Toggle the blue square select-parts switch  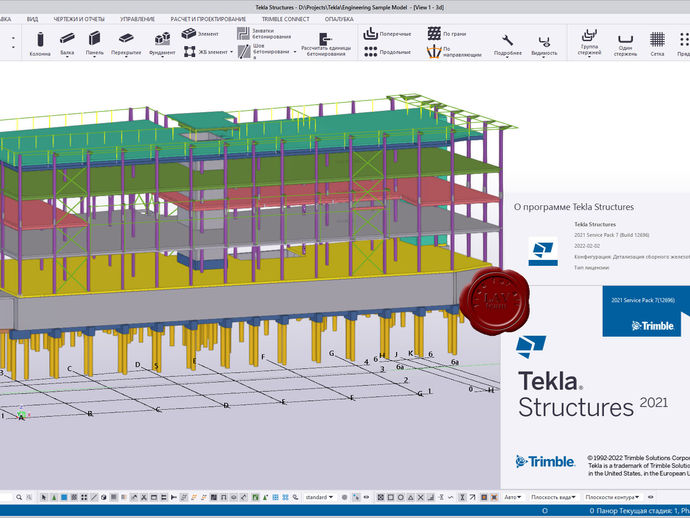64,497
